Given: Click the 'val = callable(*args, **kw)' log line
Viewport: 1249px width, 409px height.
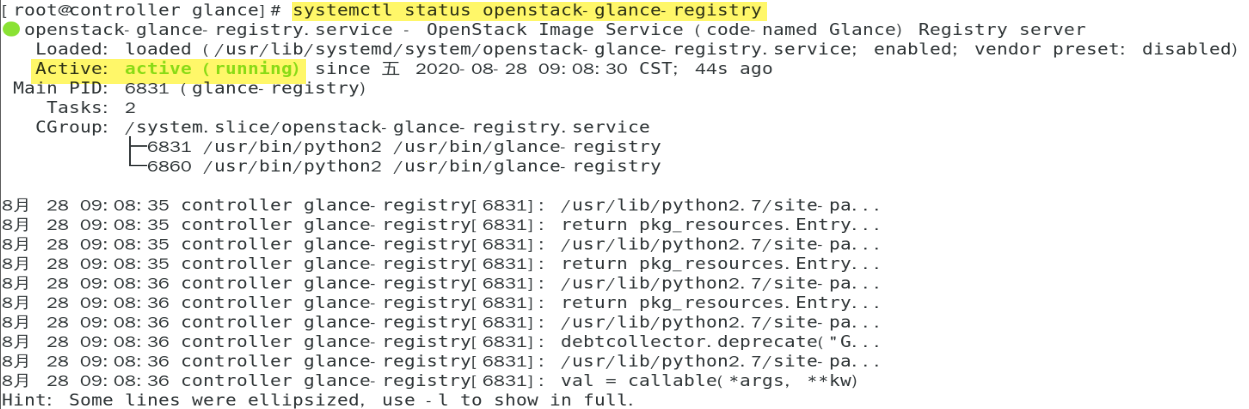Looking at the screenshot, I should tap(430, 381).
